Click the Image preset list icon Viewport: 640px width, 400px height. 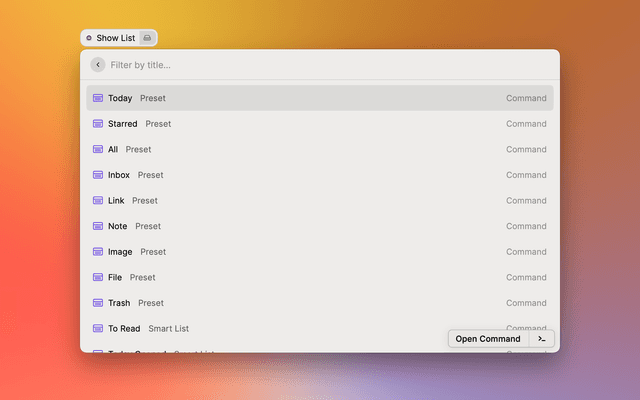(x=98, y=252)
